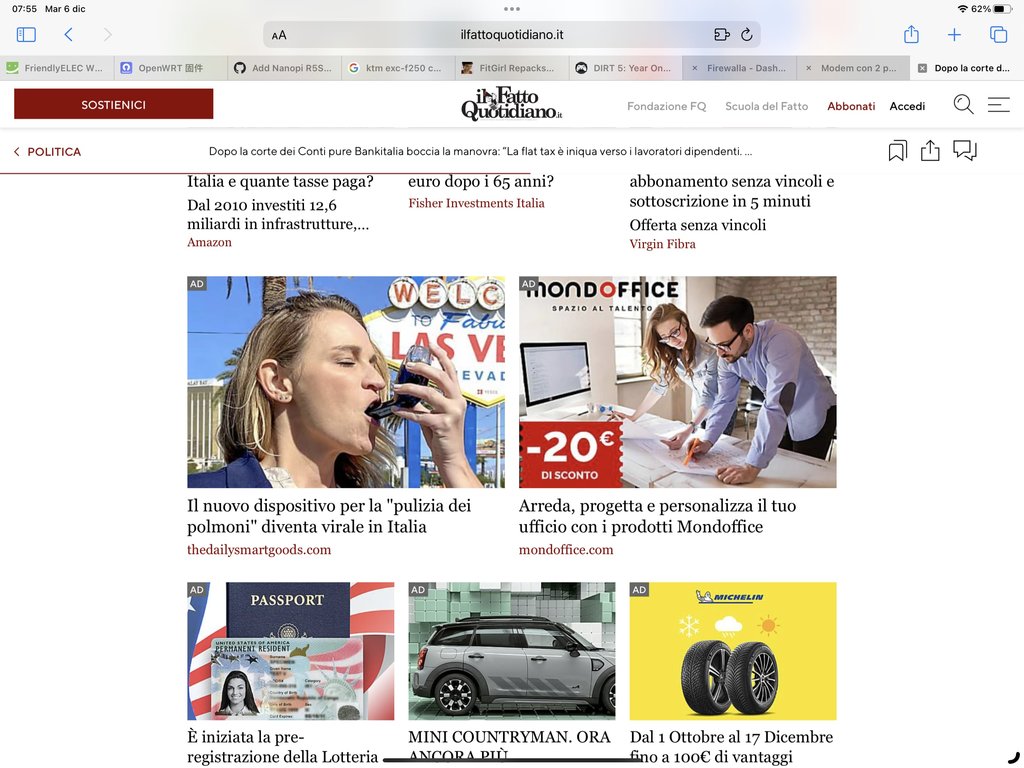Close the Firewalla tab
This screenshot has width=1024, height=768.
point(694,68)
